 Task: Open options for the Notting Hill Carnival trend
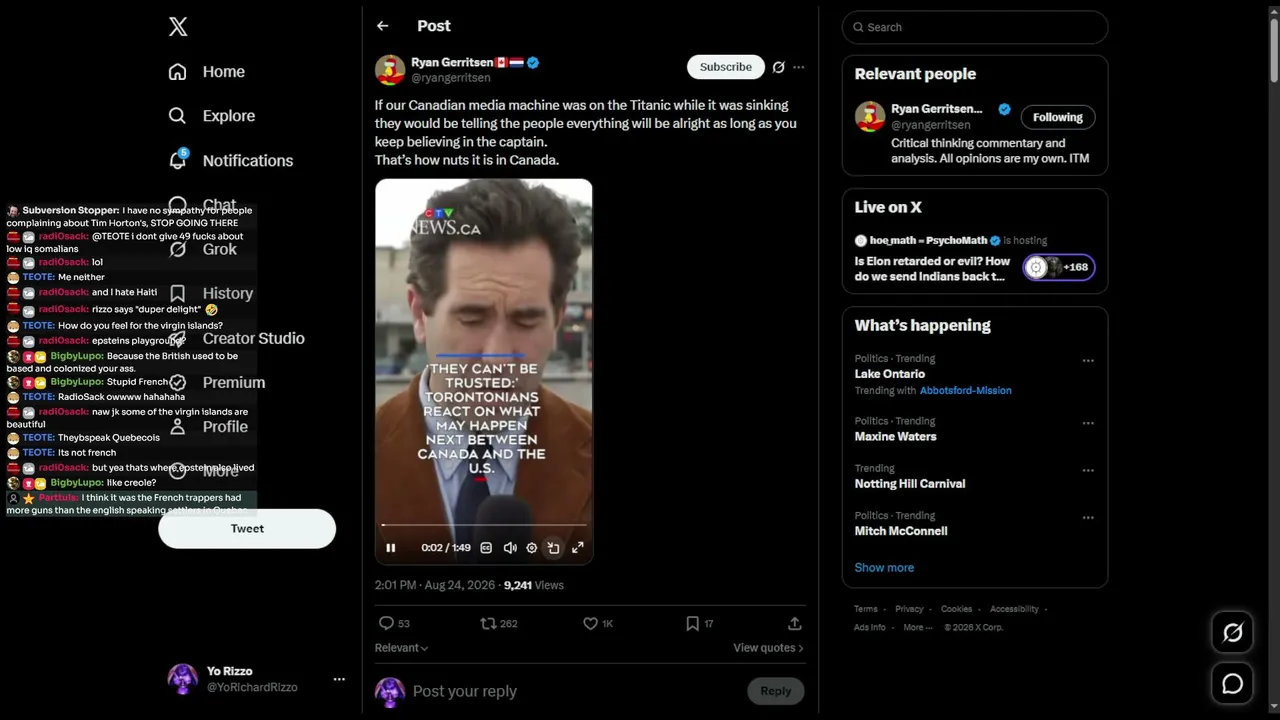[1088, 470]
